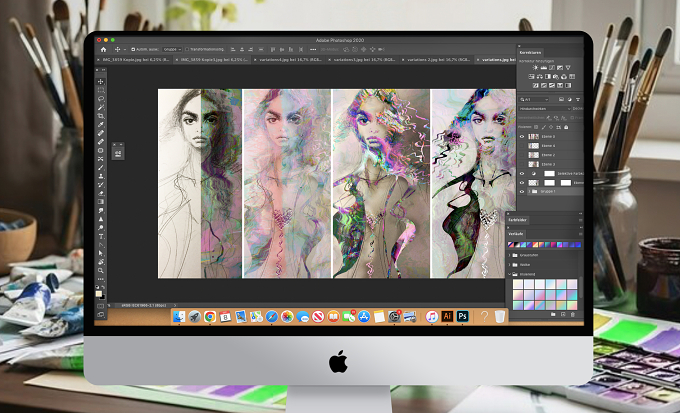Select the Eyedropper tool
680x413 pixels.
click(101, 125)
